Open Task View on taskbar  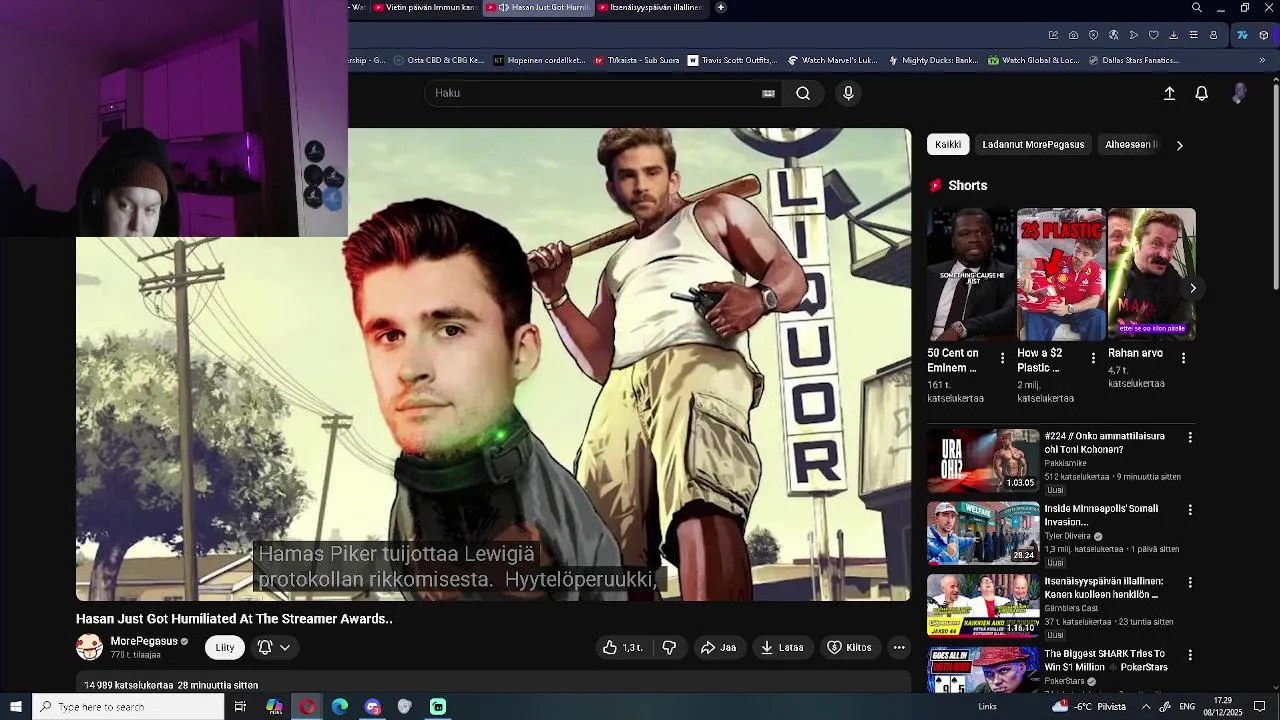[x=240, y=707]
